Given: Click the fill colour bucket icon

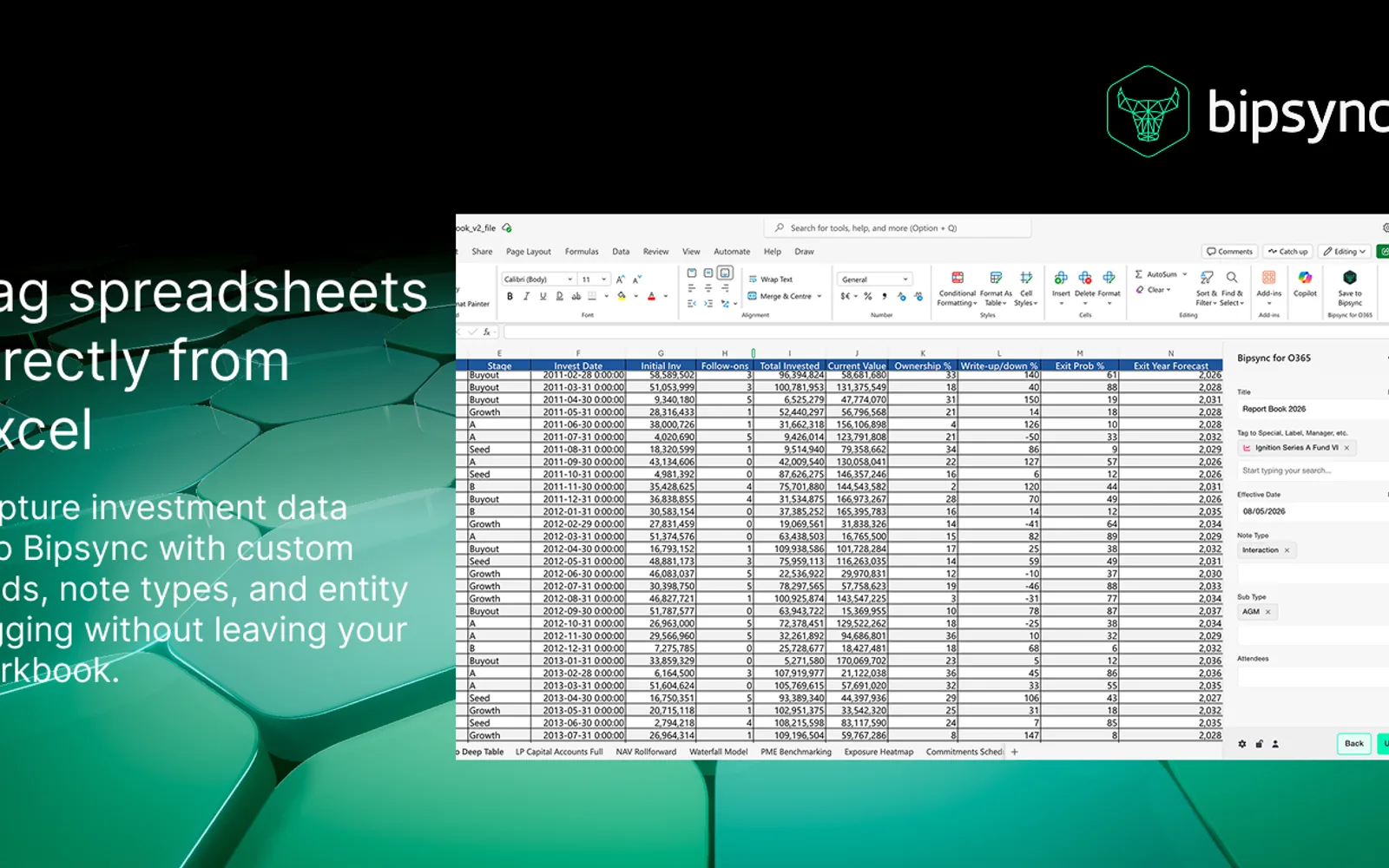Looking at the screenshot, I should point(622,296).
